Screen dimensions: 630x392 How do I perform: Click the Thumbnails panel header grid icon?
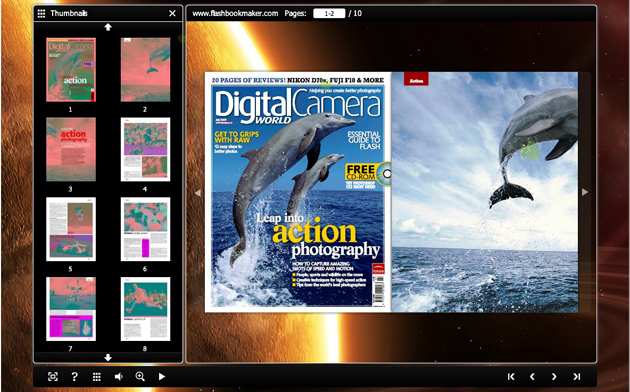41,13
